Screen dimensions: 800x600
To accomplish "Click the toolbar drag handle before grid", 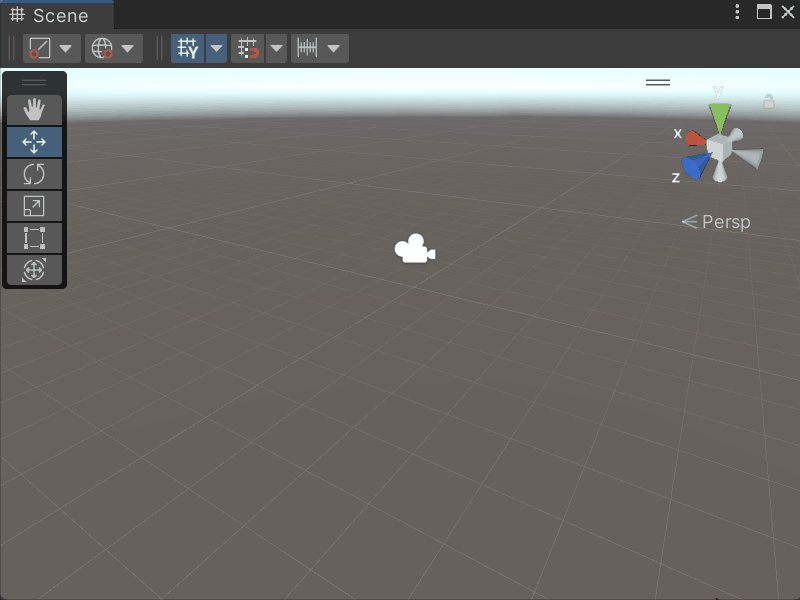I will (x=159, y=48).
